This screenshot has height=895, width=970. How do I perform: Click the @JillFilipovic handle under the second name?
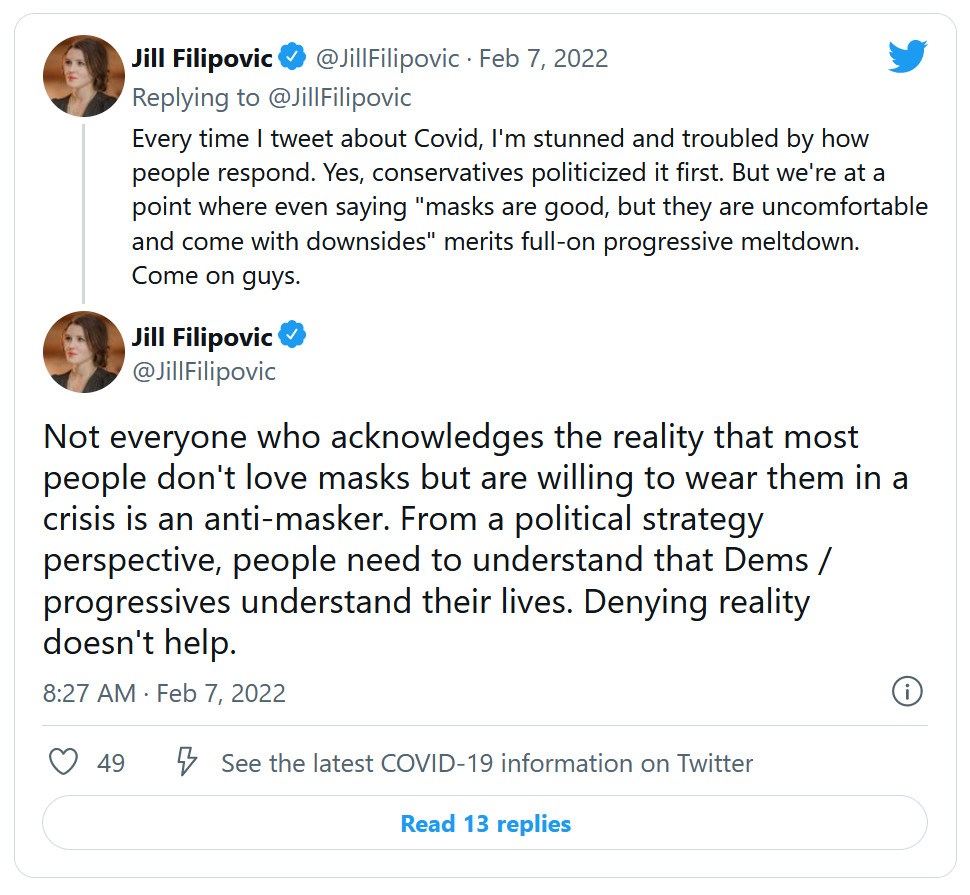tap(203, 372)
